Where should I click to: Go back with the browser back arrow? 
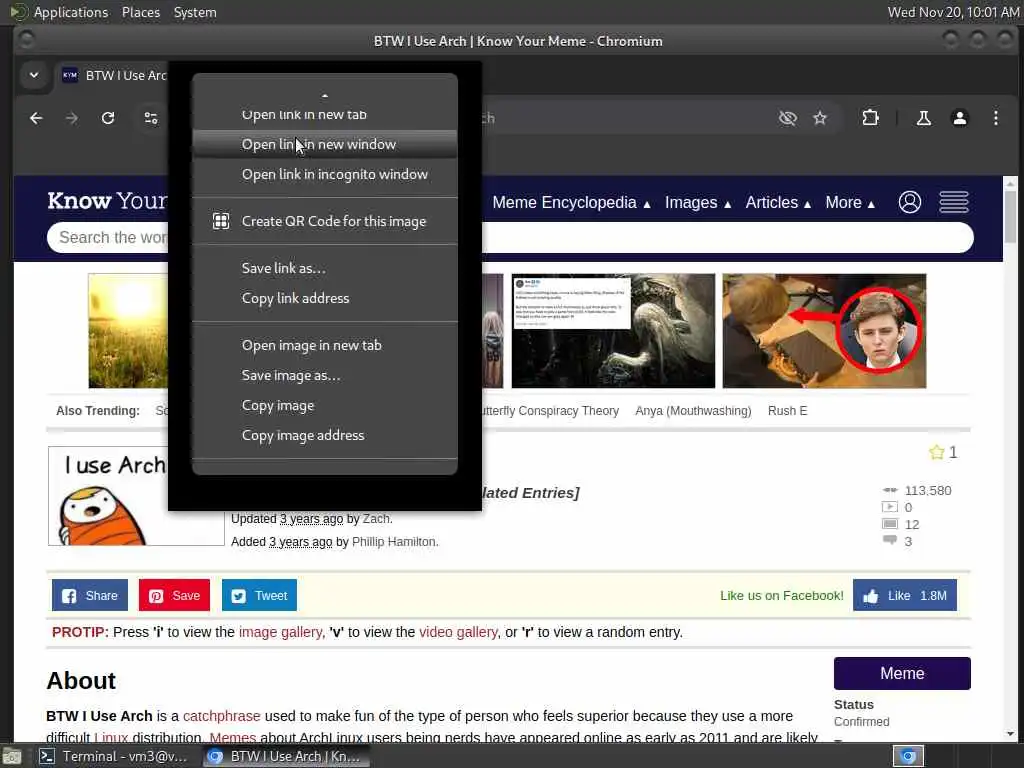36,118
